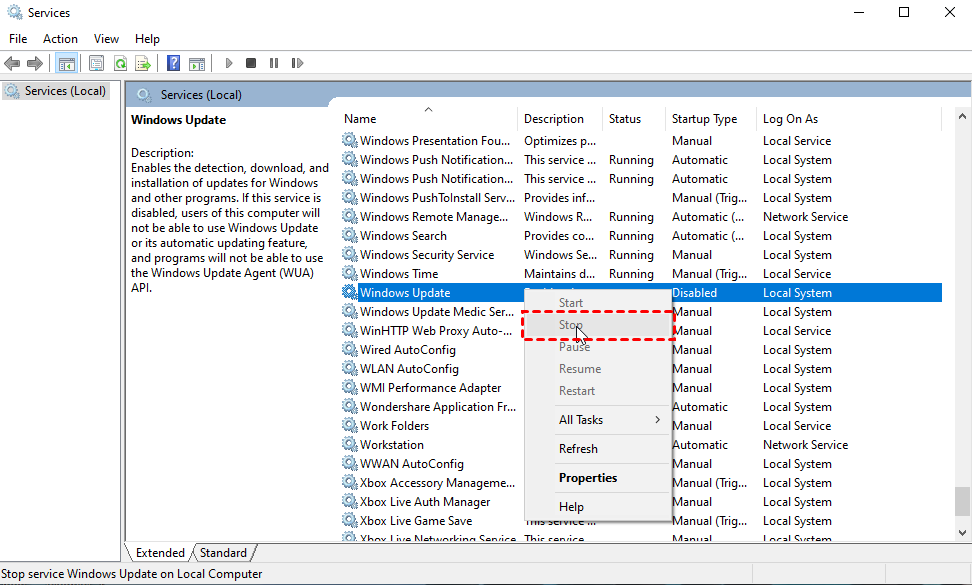Open the Properties toolbar icon
This screenshot has width=972, height=585.
click(x=96, y=63)
